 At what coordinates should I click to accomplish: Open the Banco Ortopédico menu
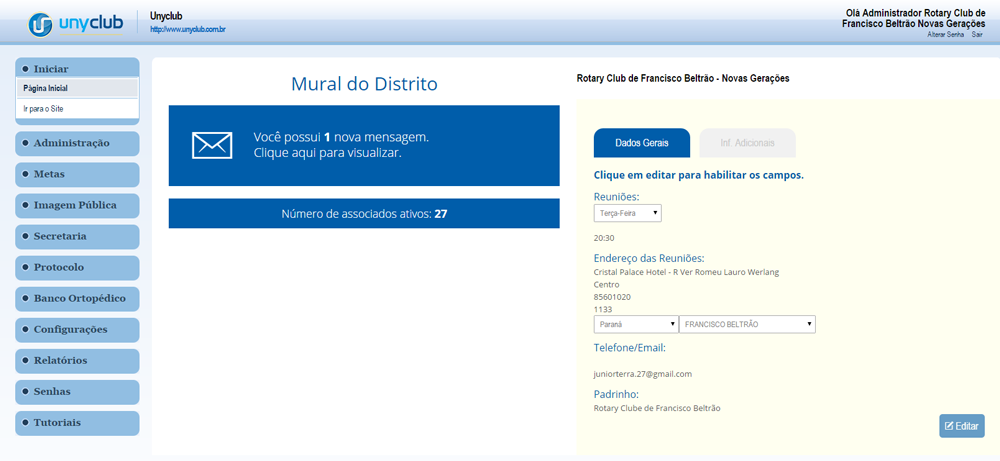click(77, 298)
